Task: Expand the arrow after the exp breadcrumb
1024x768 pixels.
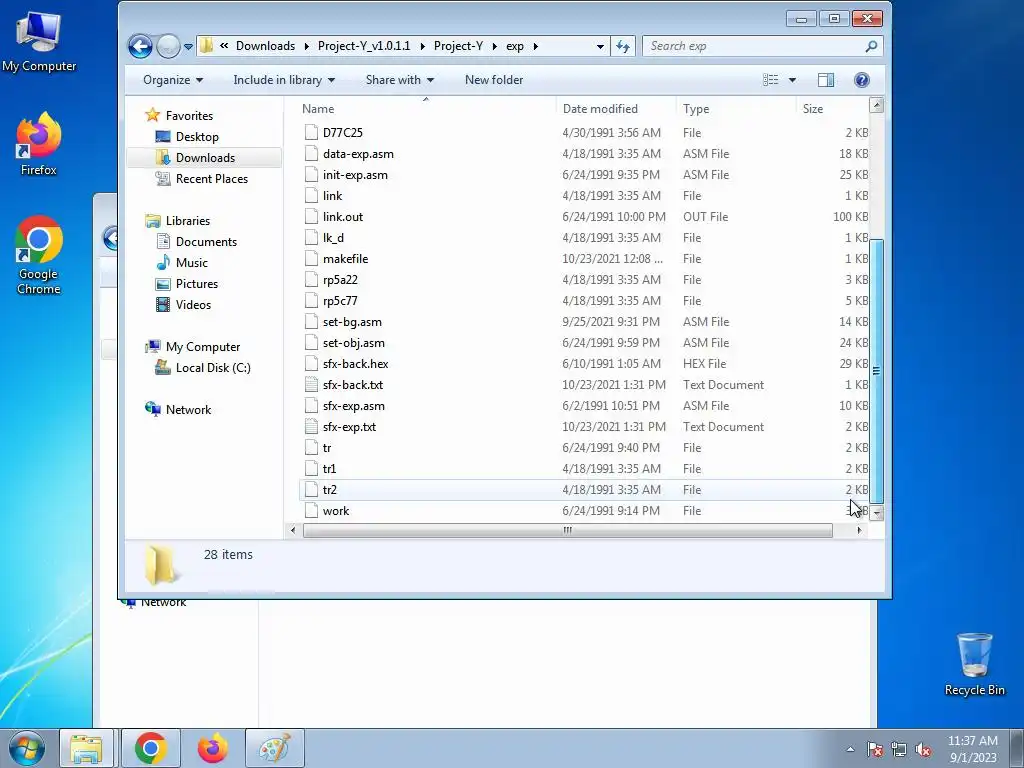Action: tap(536, 46)
